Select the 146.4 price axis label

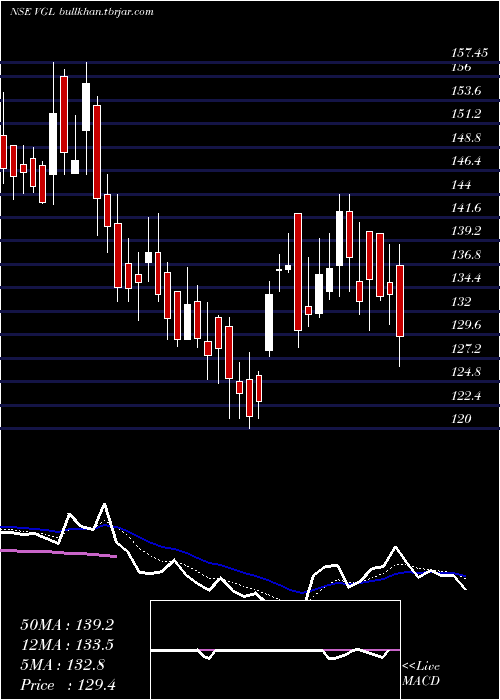coord(467,161)
